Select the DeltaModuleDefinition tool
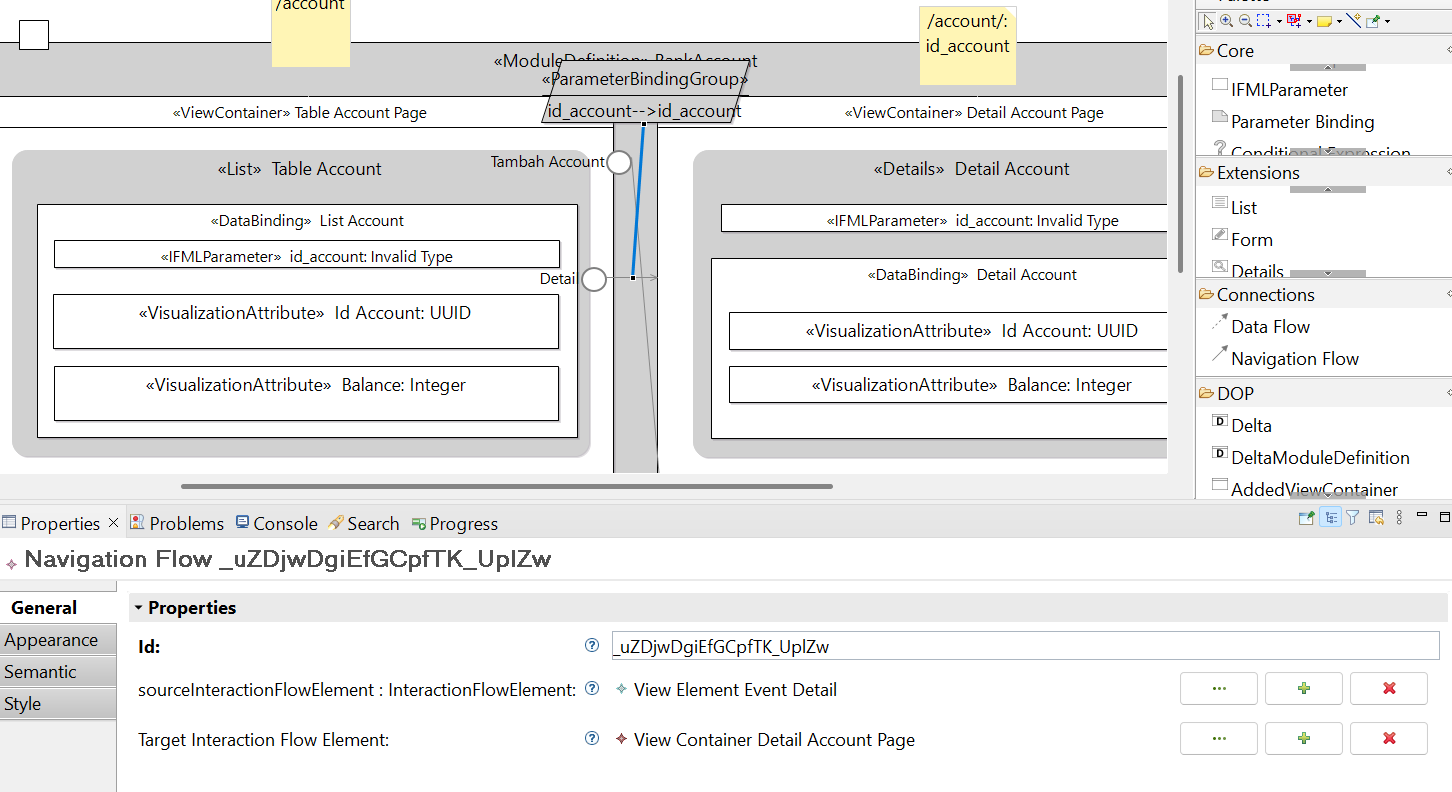Image resolution: width=1452 pixels, height=792 pixels. pyautogui.click(x=1311, y=457)
